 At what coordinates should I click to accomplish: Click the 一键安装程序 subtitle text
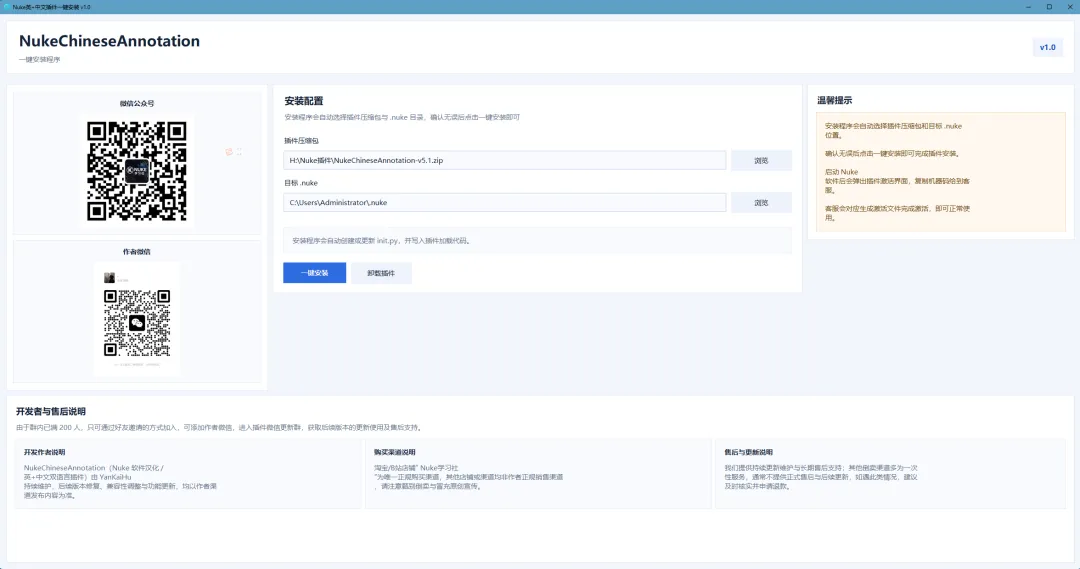[x=39, y=59]
